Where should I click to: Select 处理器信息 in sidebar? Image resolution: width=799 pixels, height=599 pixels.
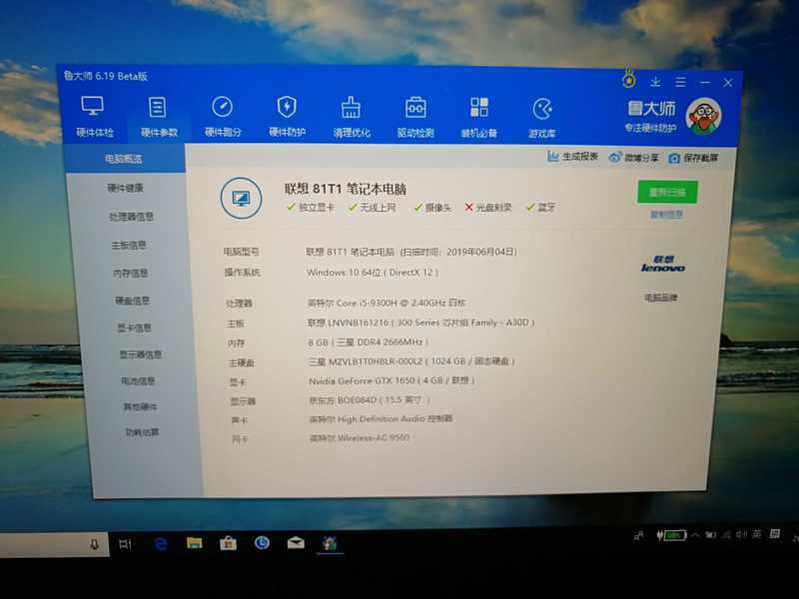pyautogui.click(x=131, y=217)
